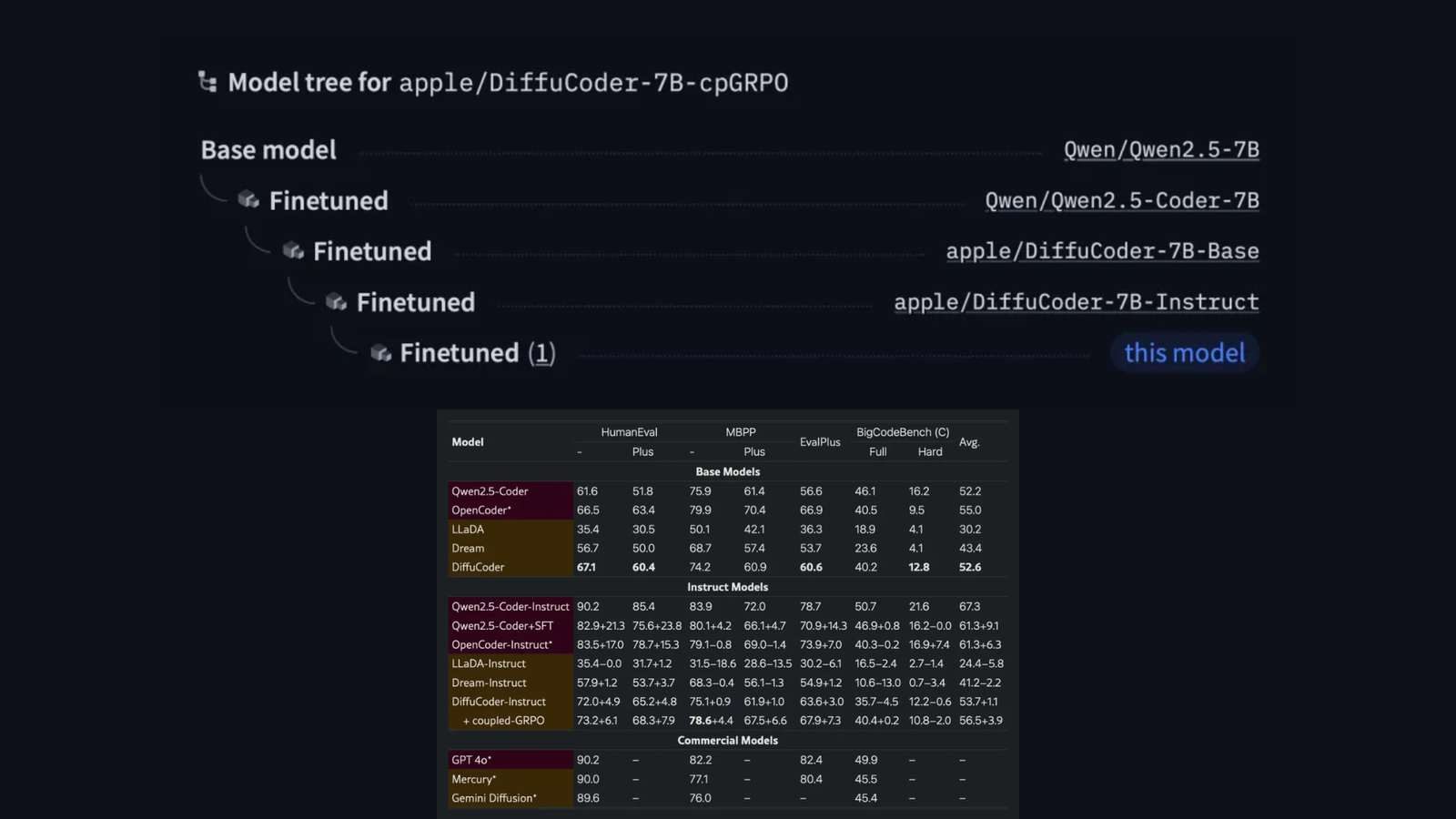Viewport: 1456px width, 819px height.
Task: Click DiffuCoder's bold 67.1 HumanEval value
Action: pyautogui.click(x=586, y=567)
